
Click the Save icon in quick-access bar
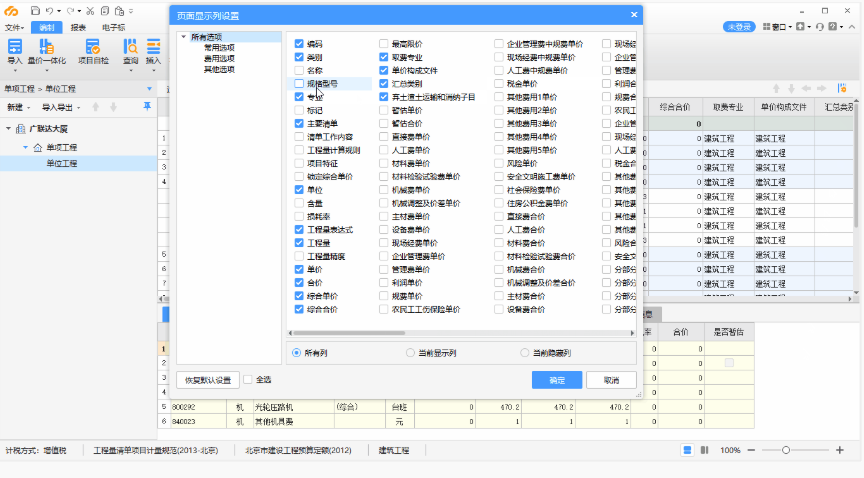(35, 10)
